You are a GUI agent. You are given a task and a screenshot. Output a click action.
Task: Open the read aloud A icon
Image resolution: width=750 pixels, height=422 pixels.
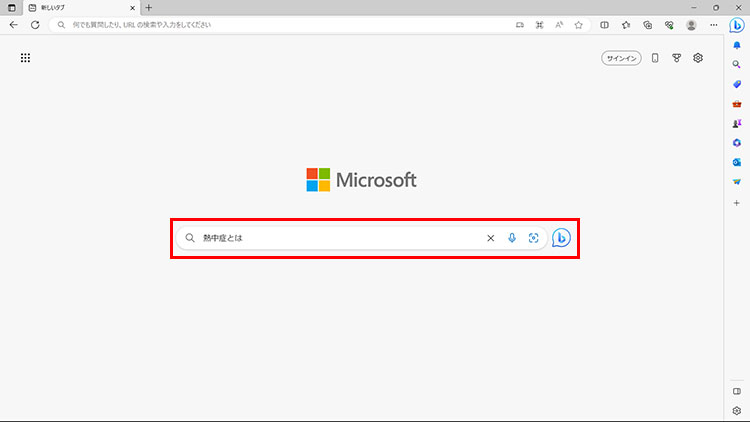point(559,25)
